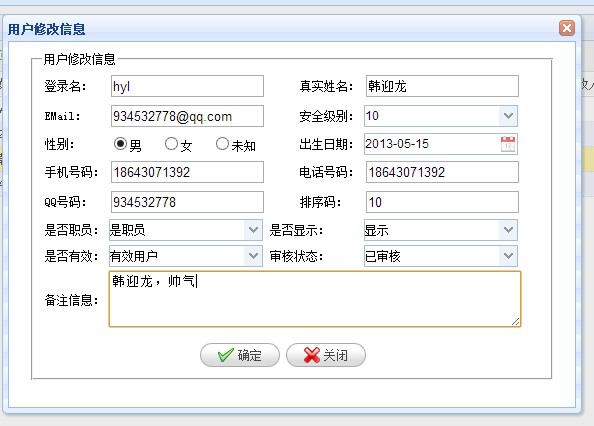The height and width of the screenshot is (426, 594).
Task: Click the 关闭 close button
Action: 326,355
